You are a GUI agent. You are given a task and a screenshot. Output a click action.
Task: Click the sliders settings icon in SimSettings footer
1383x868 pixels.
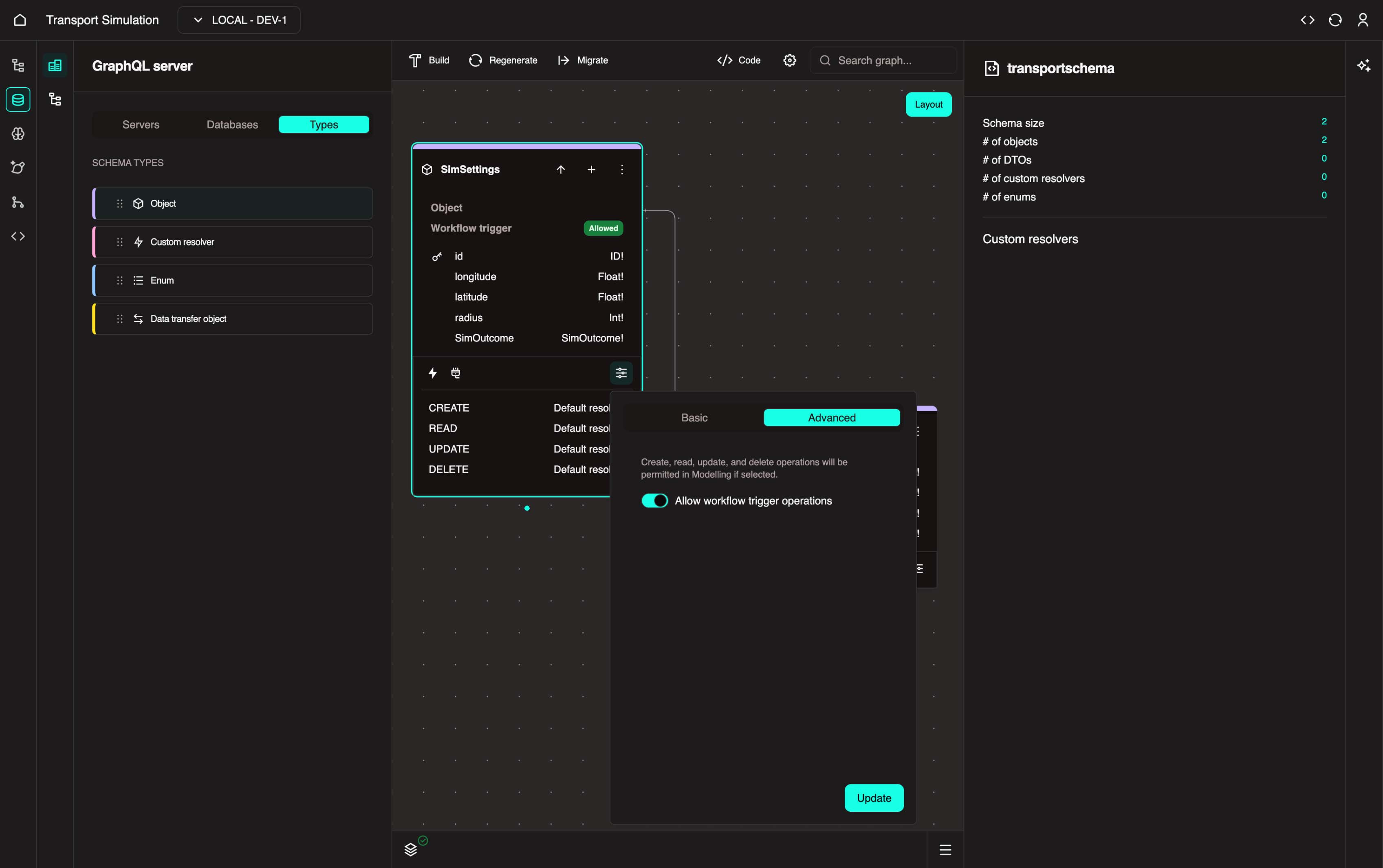[x=621, y=373]
